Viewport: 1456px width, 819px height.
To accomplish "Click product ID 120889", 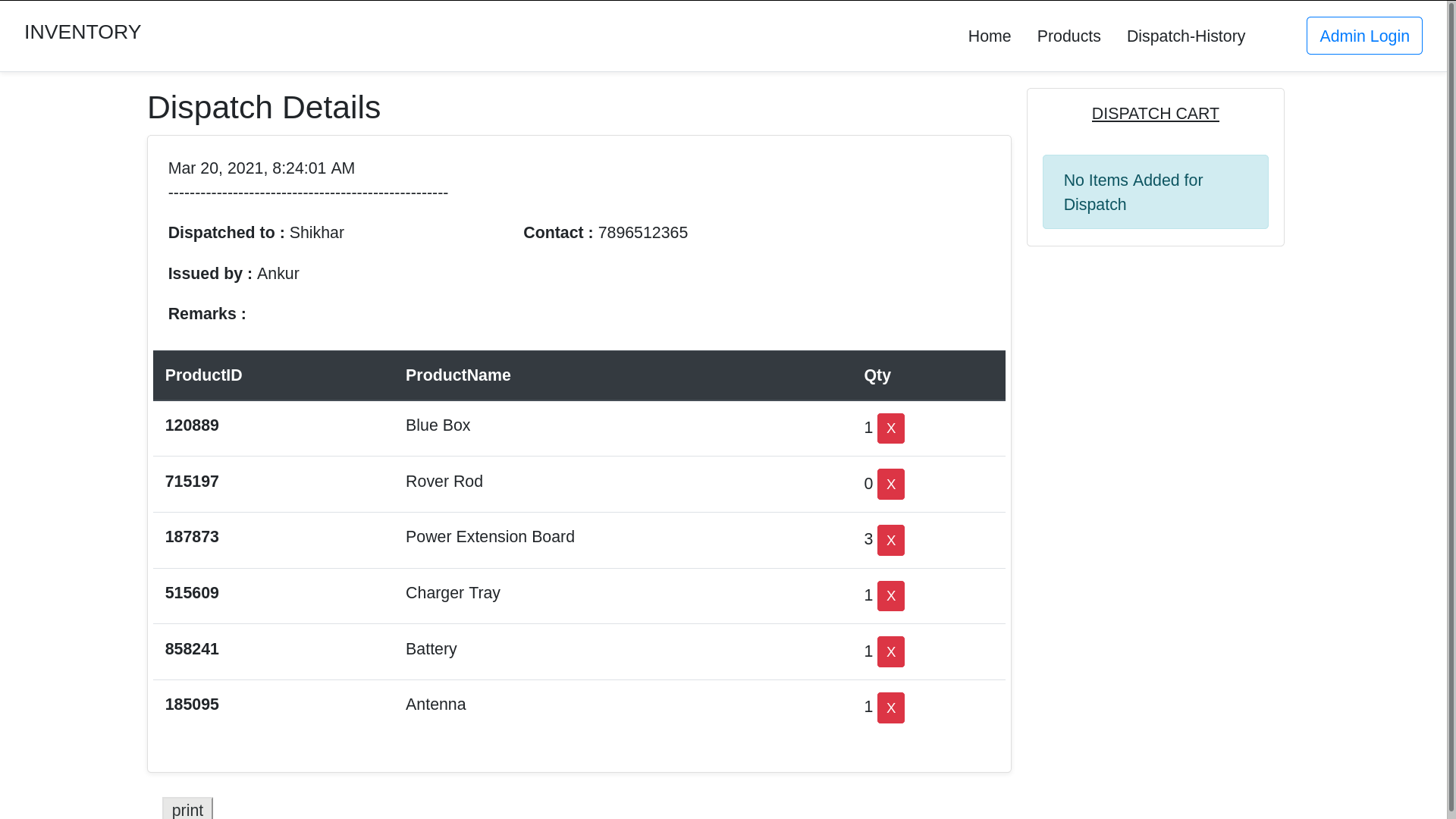I will click(x=192, y=425).
